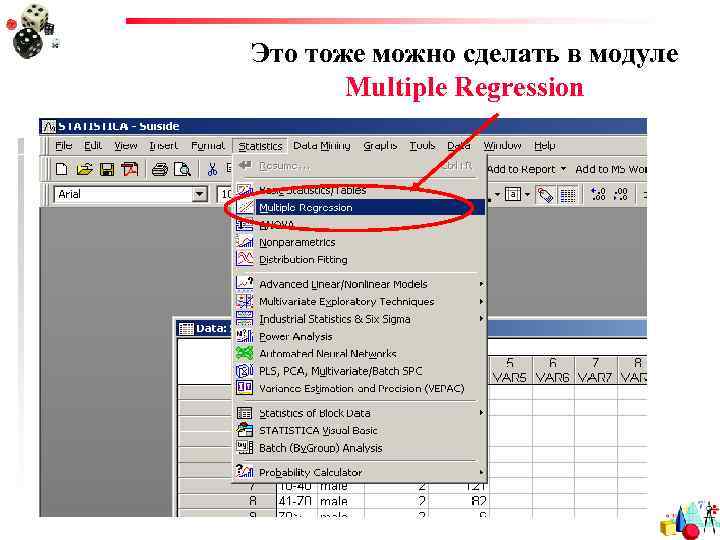
Task: Close the open Statistics menu
Action: (x=260, y=146)
